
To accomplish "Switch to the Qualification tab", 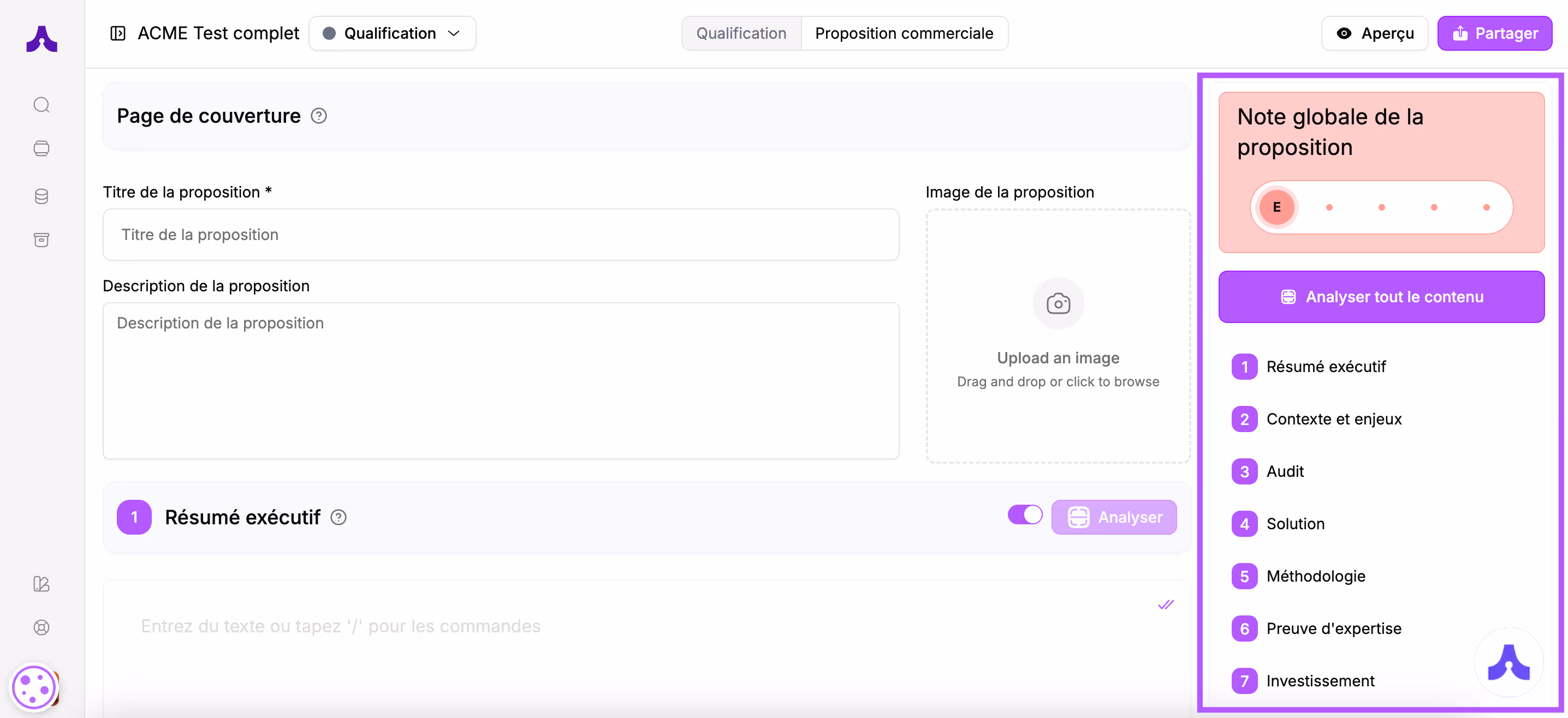I will 741,33.
